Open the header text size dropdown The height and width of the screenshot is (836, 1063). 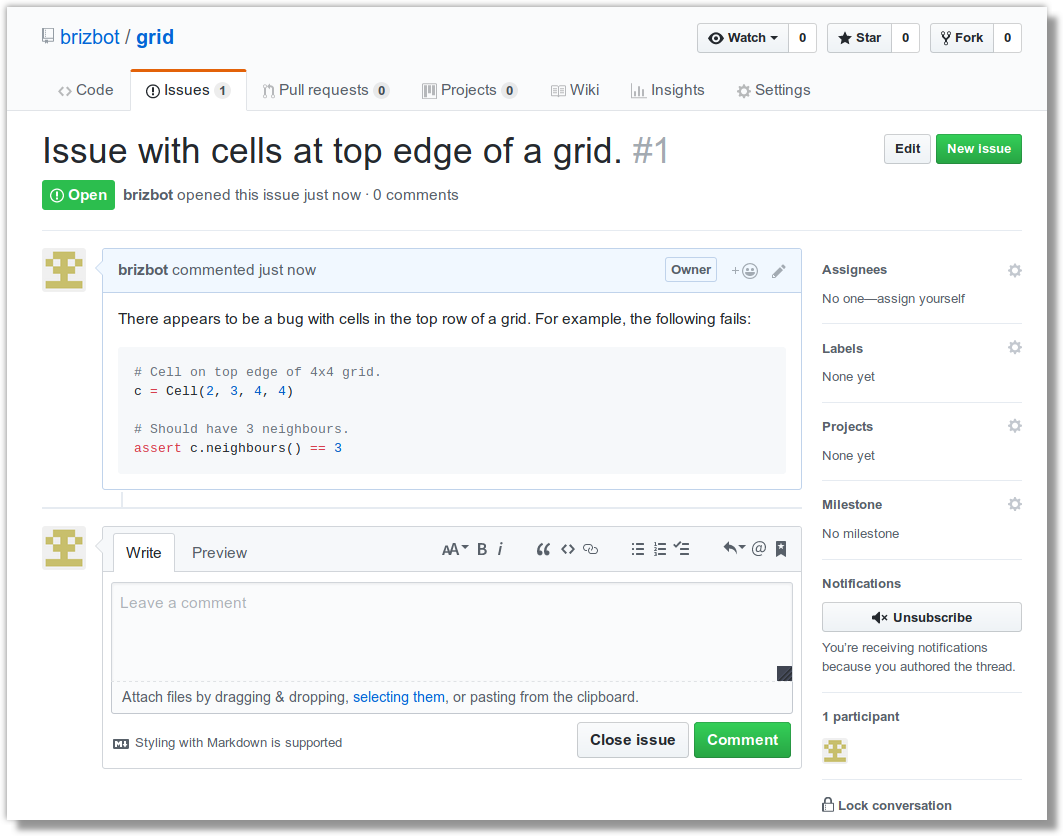[x=455, y=549]
